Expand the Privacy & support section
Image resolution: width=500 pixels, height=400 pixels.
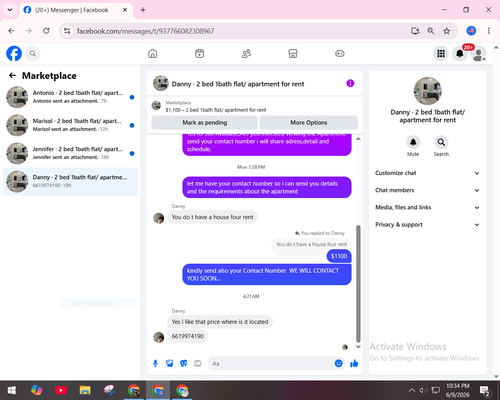[x=427, y=225]
